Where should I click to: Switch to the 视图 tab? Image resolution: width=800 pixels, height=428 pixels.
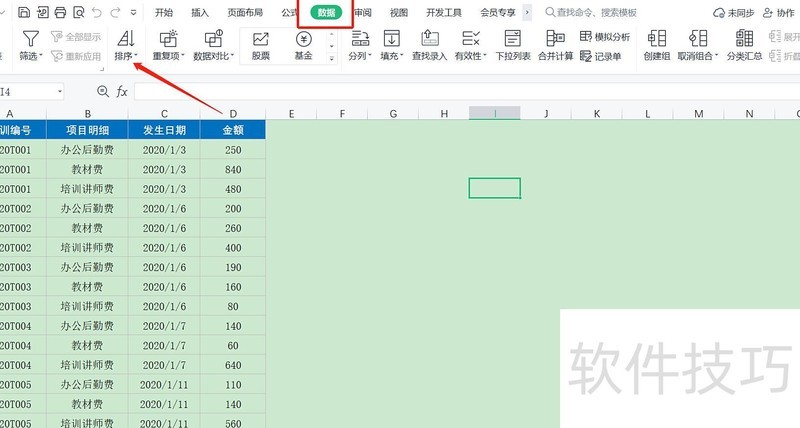click(x=398, y=13)
